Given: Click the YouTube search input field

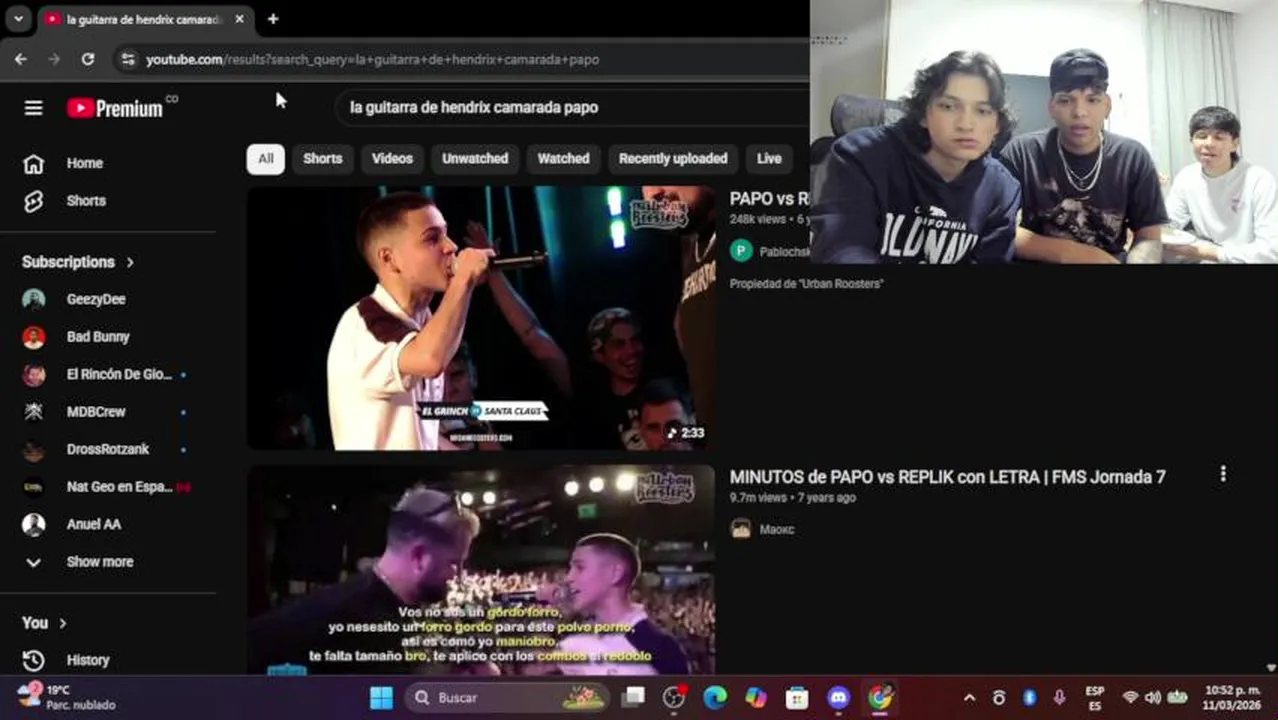Looking at the screenshot, I should coord(572,107).
